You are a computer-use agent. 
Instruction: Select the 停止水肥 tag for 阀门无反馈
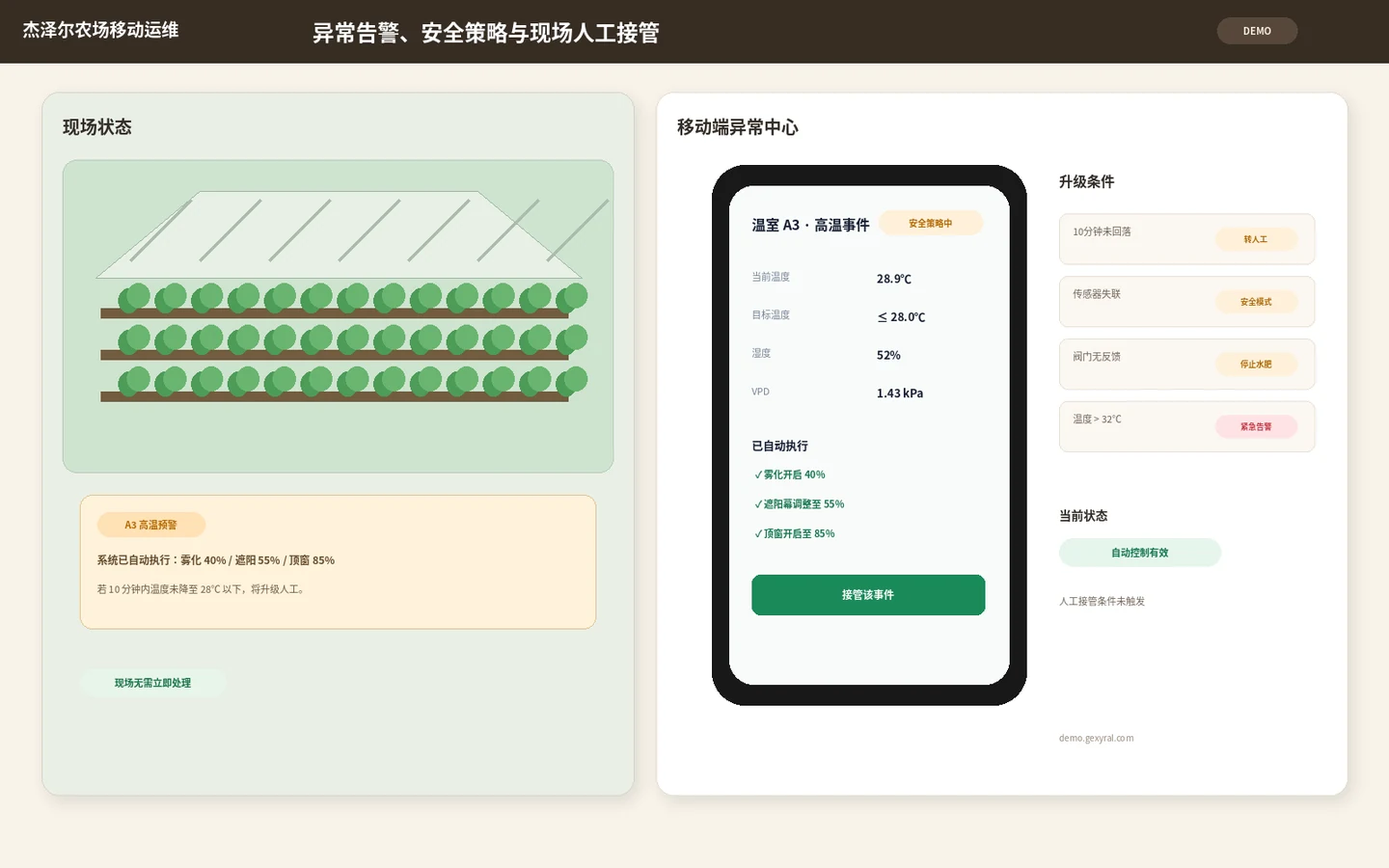pyautogui.click(x=1255, y=365)
